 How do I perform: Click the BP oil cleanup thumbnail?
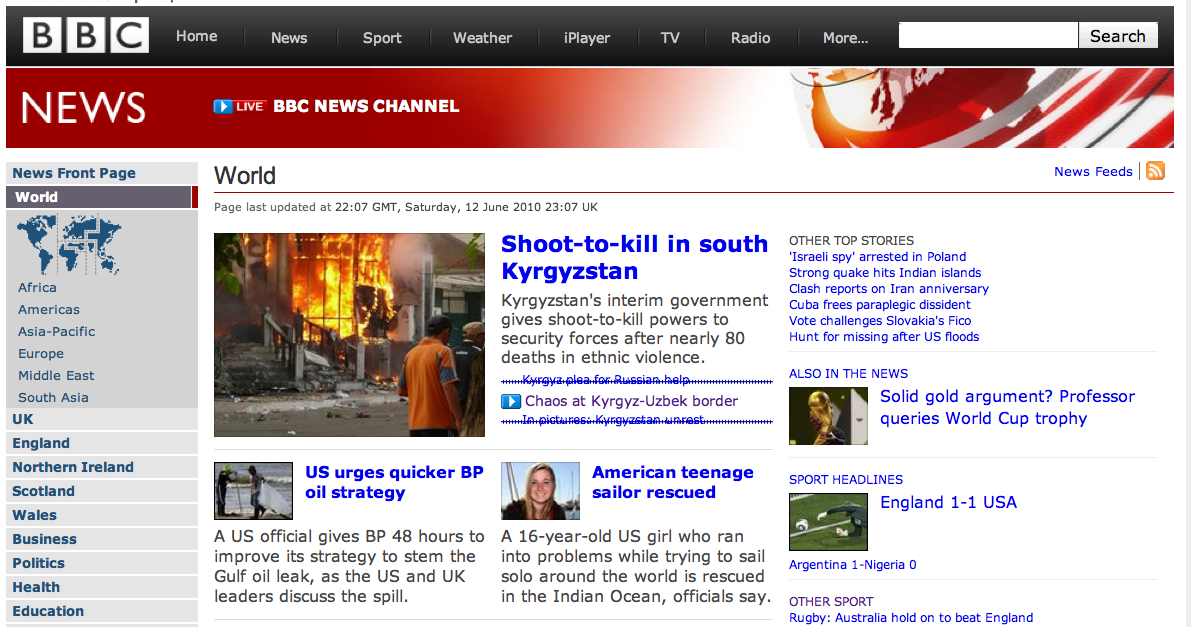[x=254, y=491]
